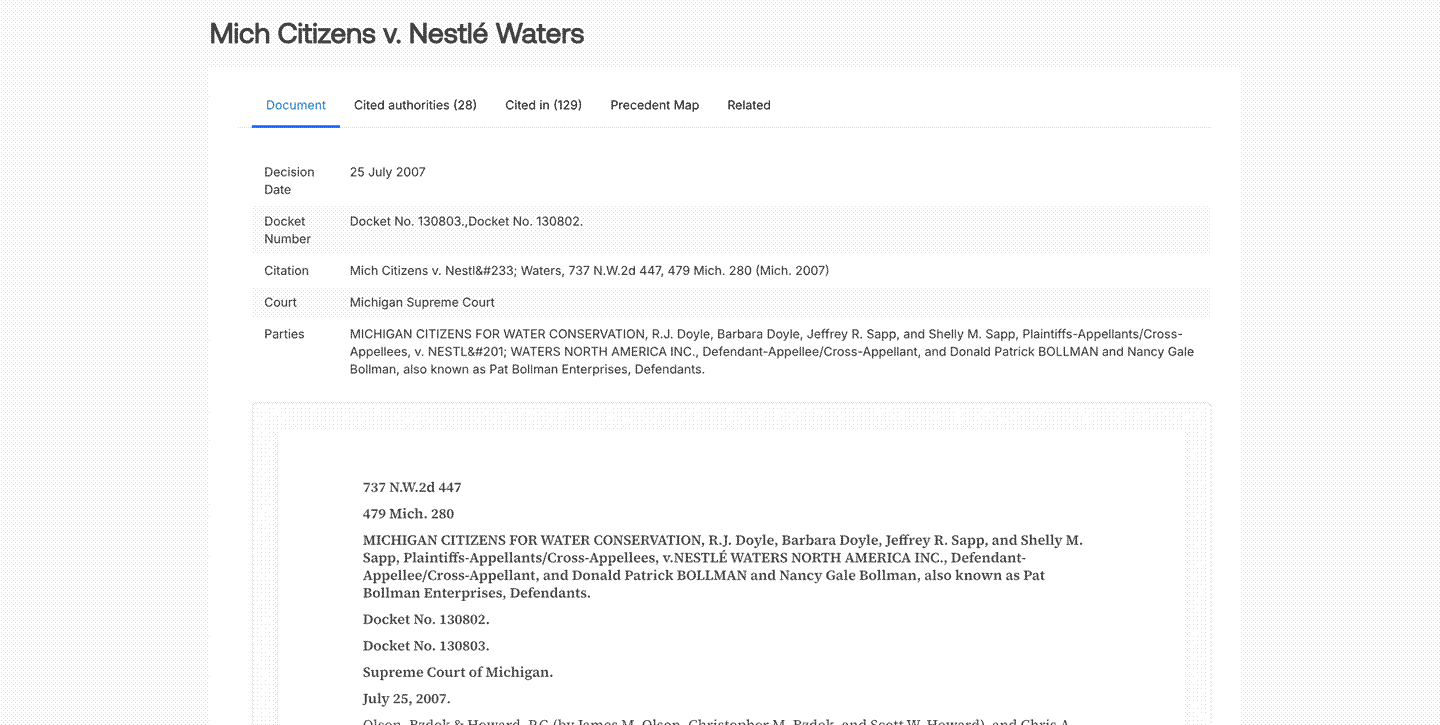Click the Court field label

tap(280, 302)
